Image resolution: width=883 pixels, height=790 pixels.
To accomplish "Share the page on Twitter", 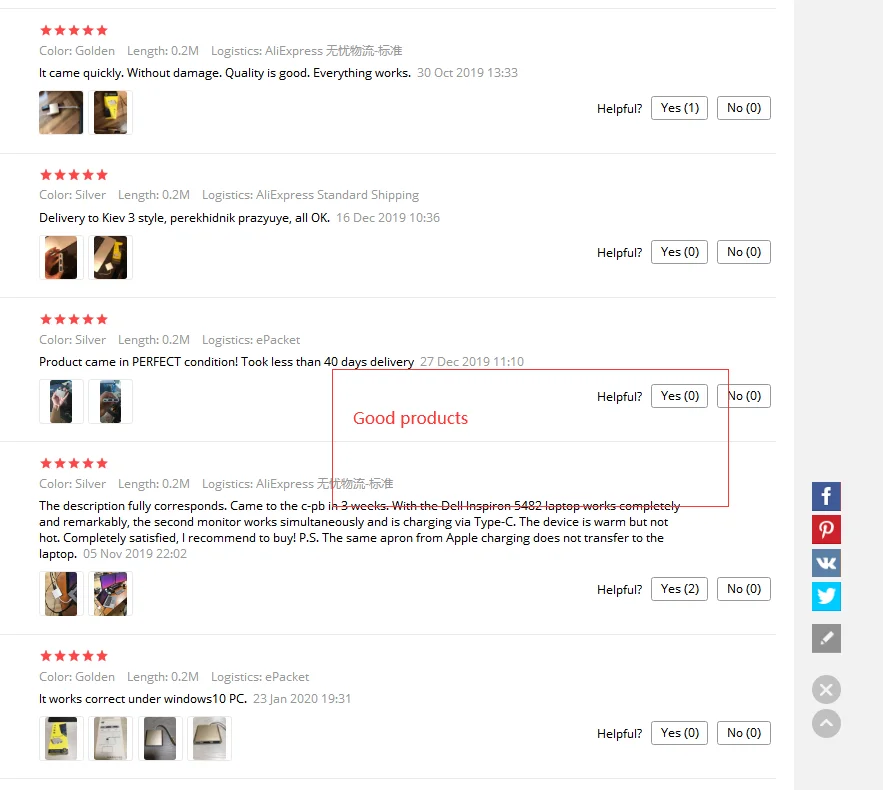I will 826,596.
